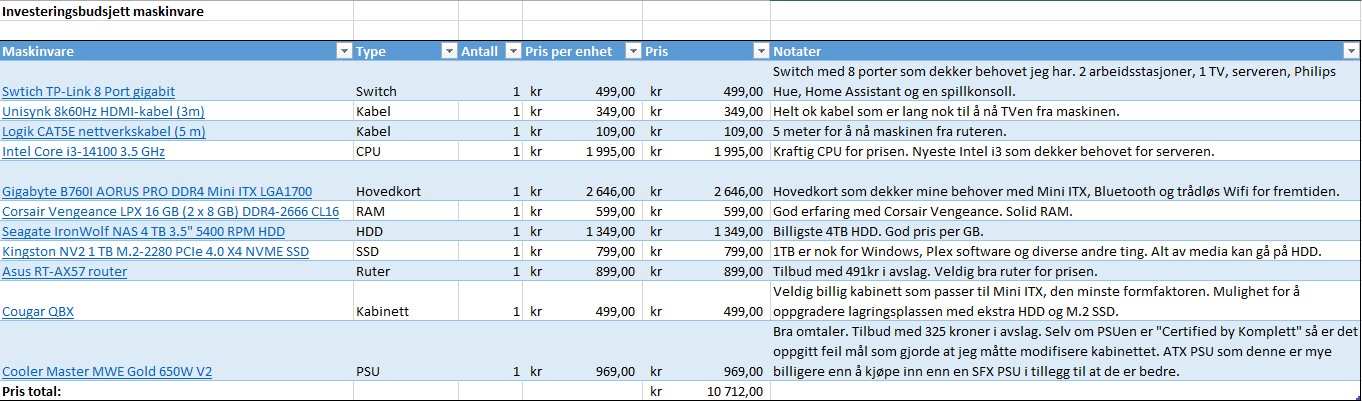This screenshot has height=401, width=1362.
Task: Open the Cougar QBX link
Action: [x=38, y=311]
